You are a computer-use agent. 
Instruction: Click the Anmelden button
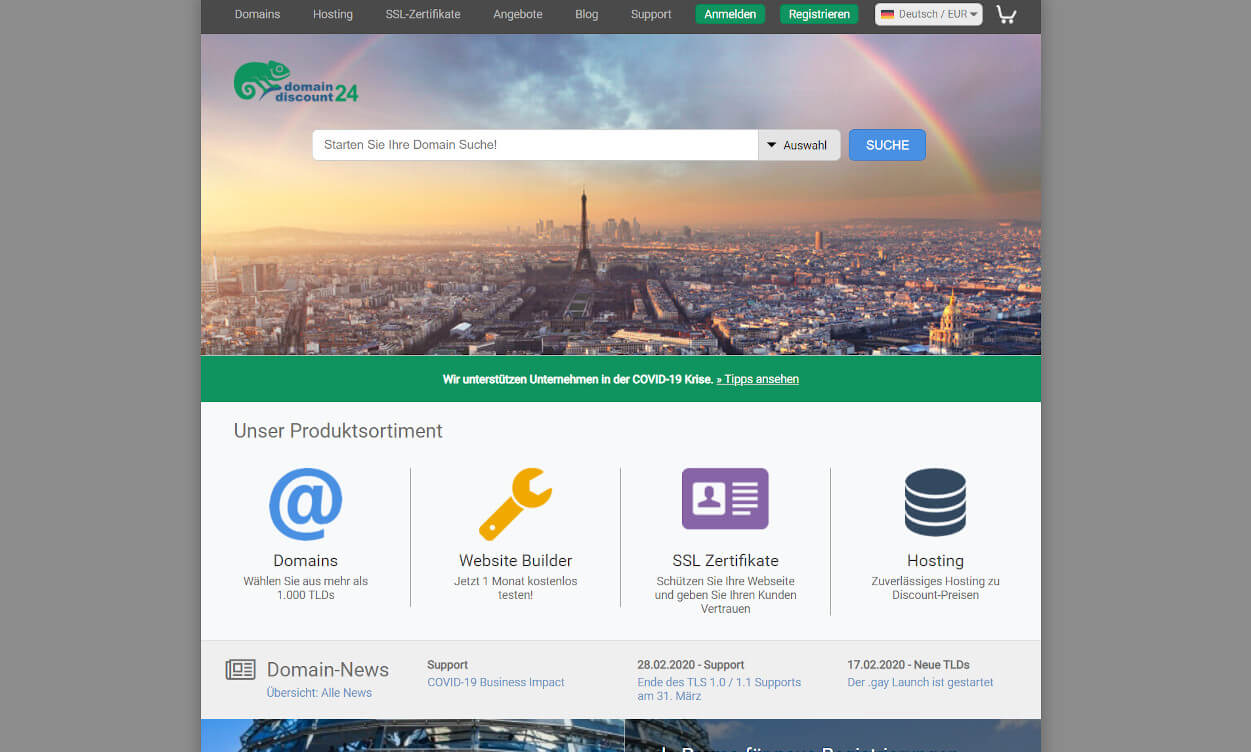(x=730, y=14)
